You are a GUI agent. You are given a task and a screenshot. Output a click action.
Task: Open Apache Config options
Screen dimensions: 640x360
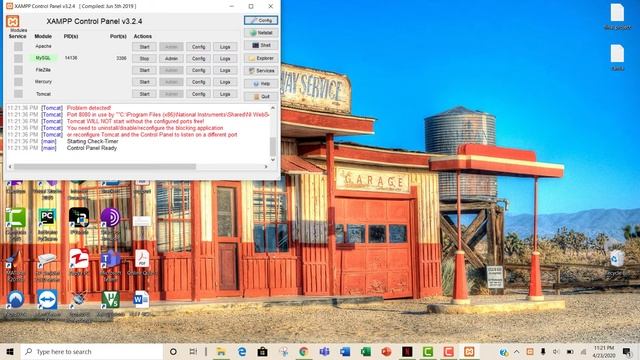[198, 47]
